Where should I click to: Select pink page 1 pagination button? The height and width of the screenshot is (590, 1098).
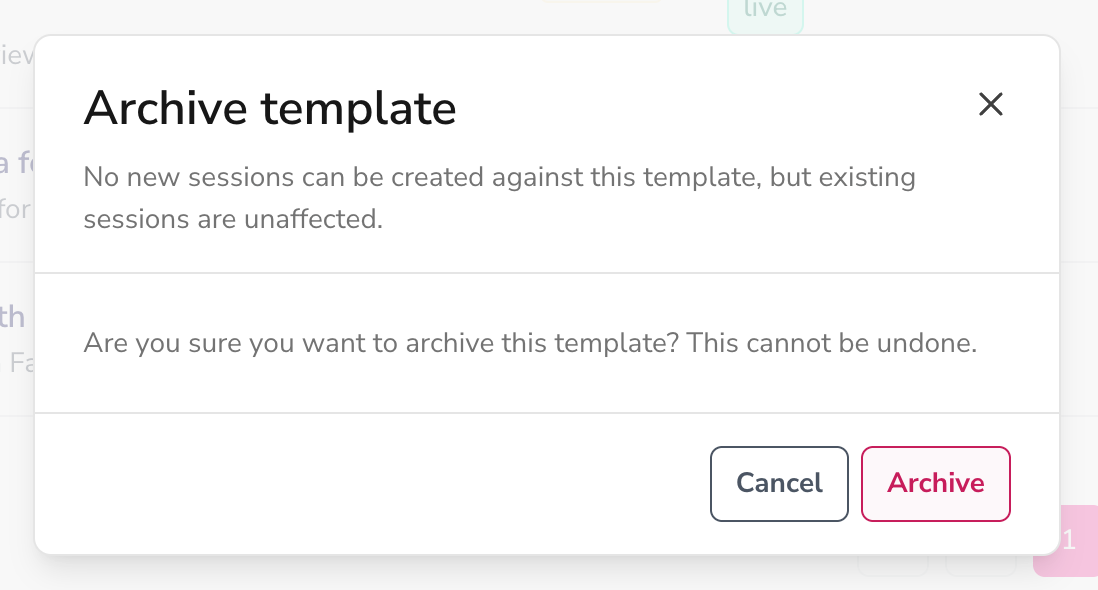click(1067, 540)
